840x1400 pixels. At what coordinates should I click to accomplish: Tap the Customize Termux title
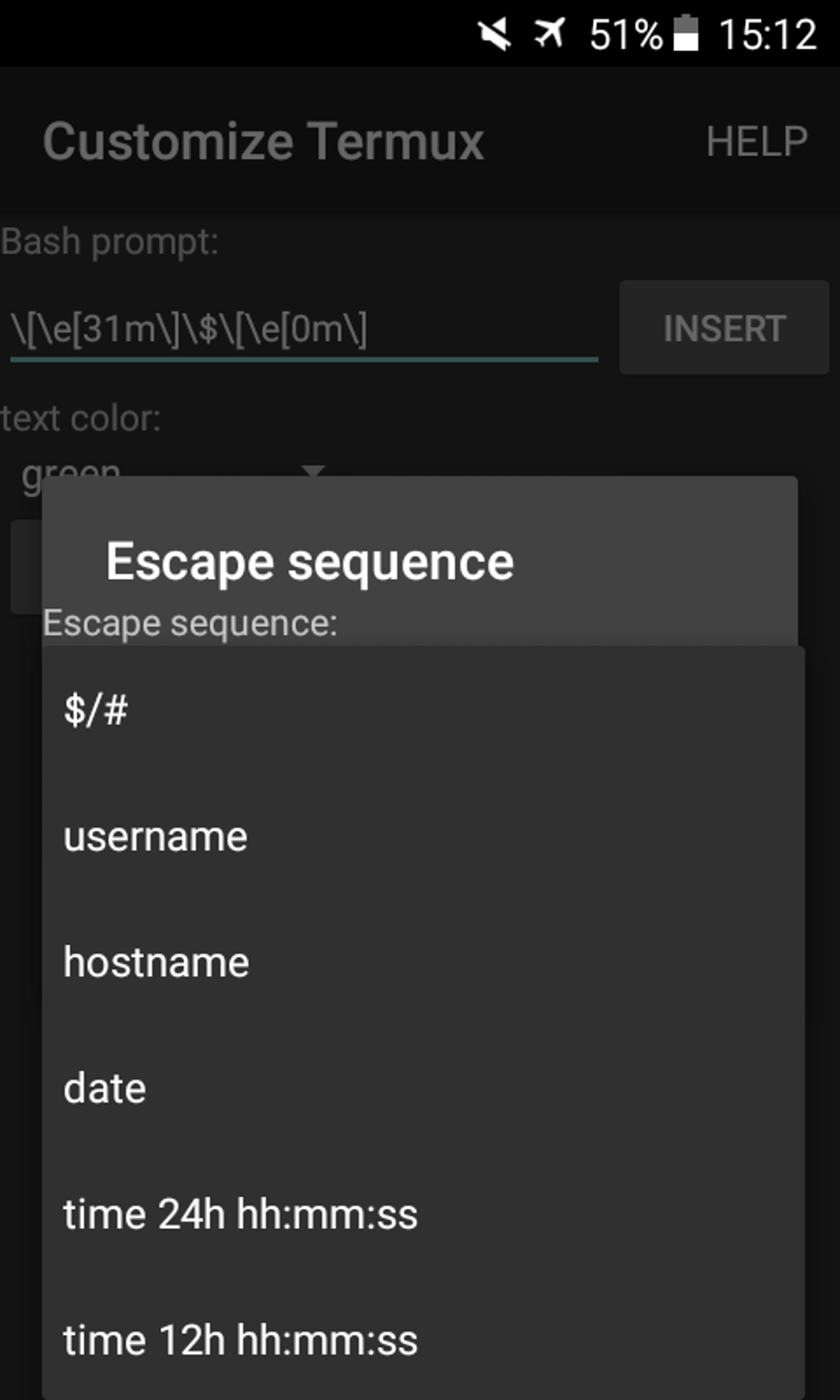[264, 142]
